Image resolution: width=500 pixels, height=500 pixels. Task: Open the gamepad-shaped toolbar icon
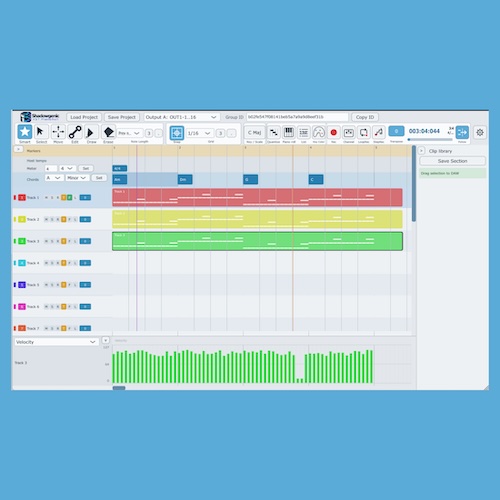[319, 133]
